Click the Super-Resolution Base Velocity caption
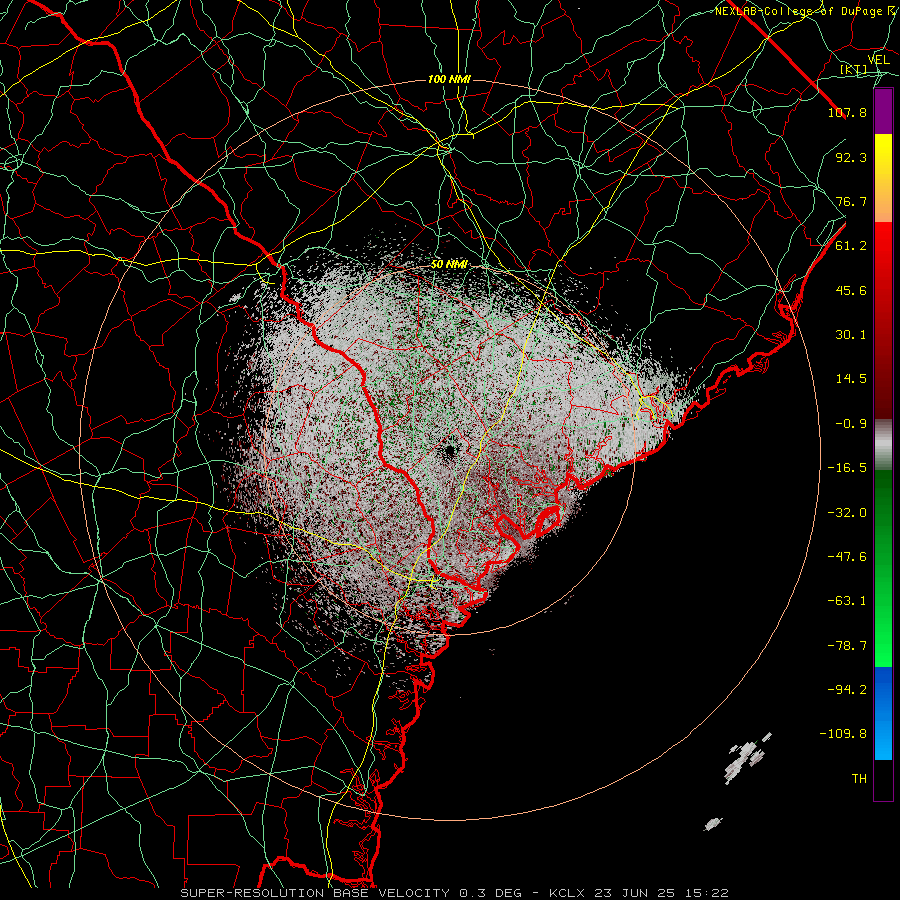The height and width of the screenshot is (900, 900). [455, 893]
